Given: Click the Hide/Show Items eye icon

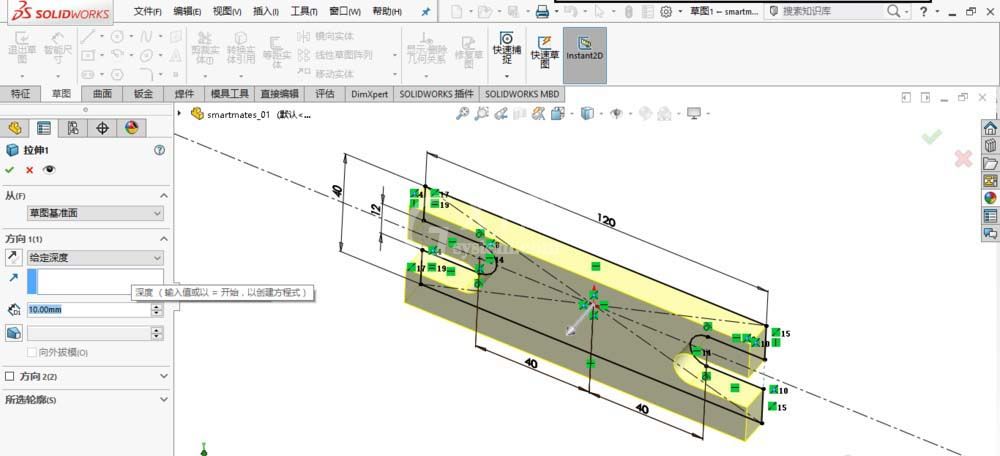Looking at the screenshot, I should (x=616, y=114).
